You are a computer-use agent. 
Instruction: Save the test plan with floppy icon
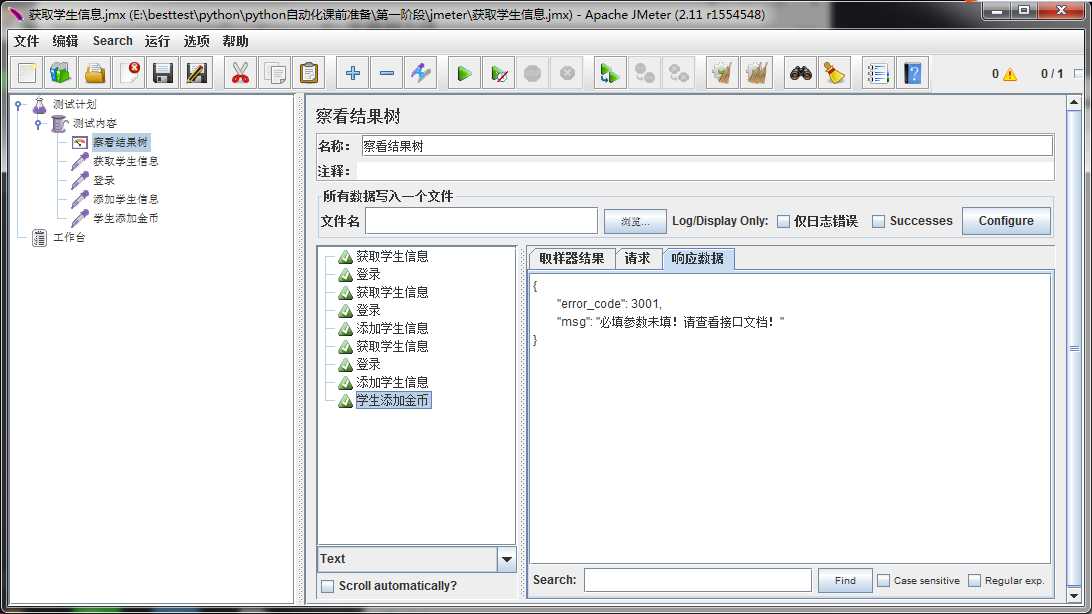163,73
